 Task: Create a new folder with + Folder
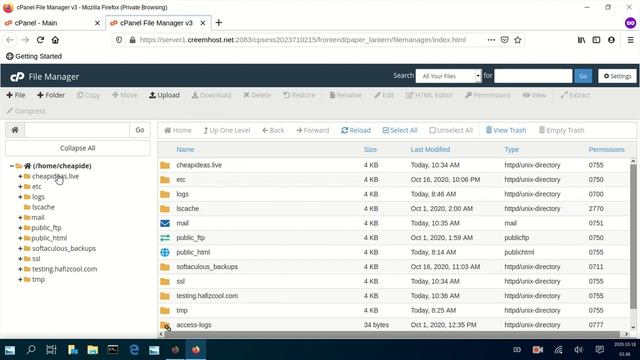[x=51, y=95]
